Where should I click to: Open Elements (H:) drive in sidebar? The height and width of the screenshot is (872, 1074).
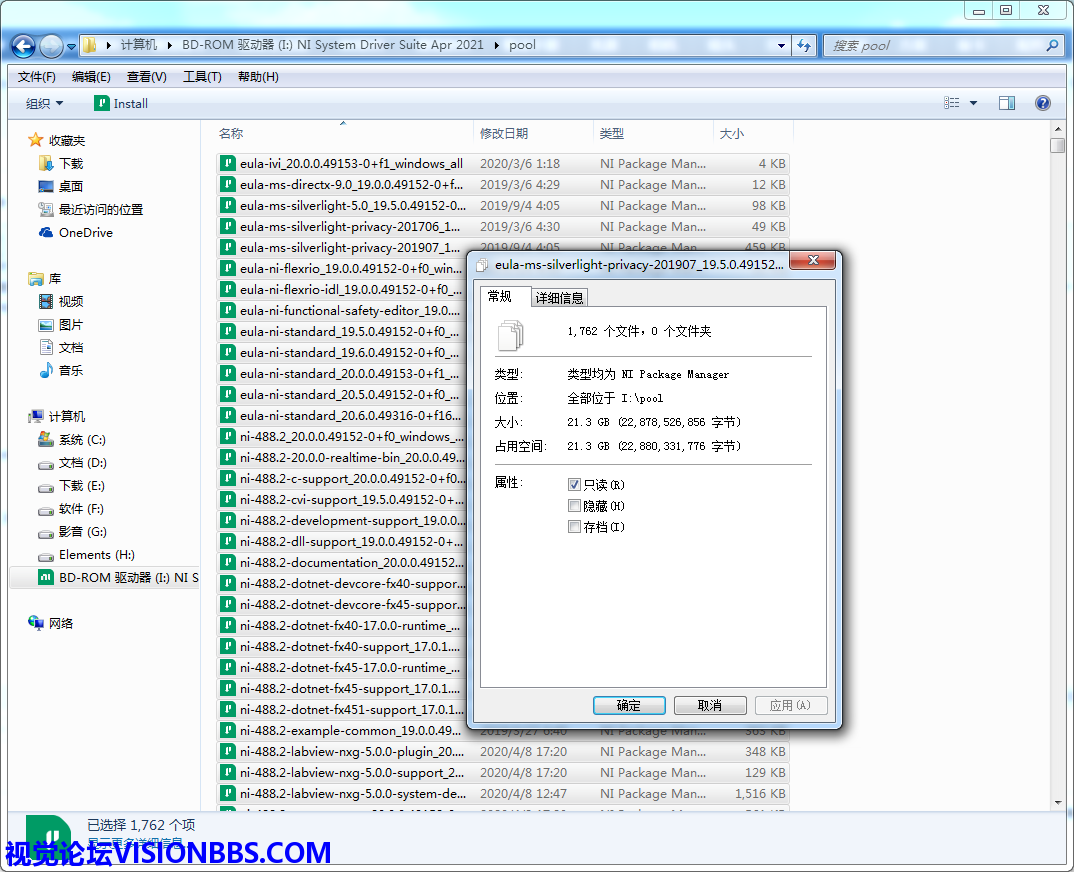pyautogui.click(x=96, y=554)
